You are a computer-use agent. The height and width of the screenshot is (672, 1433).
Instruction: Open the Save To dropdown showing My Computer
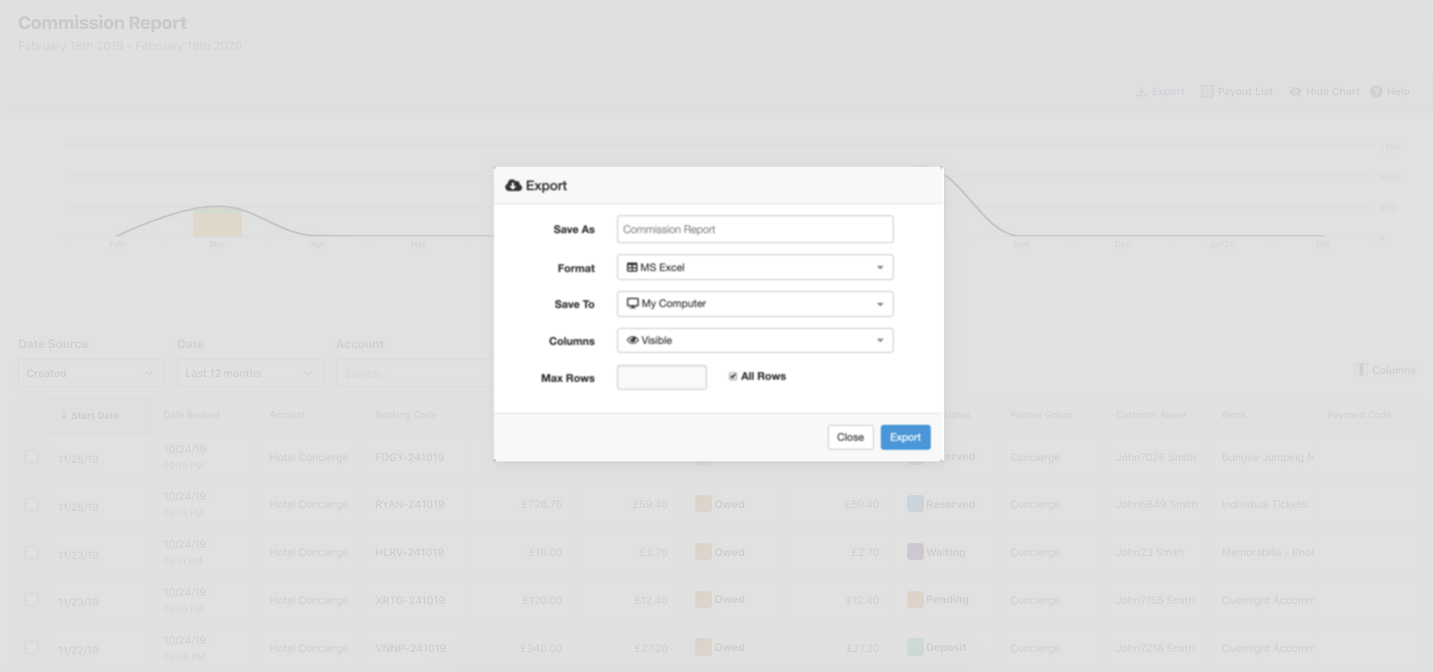click(755, 304)
